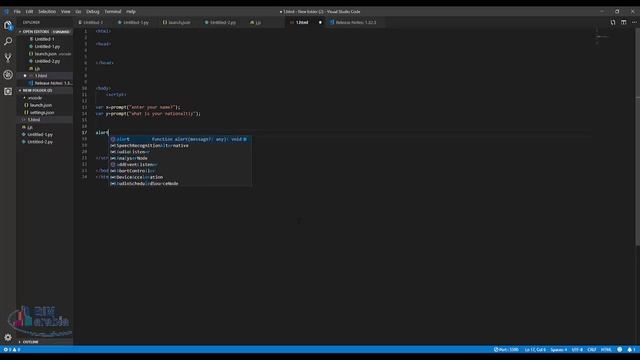Switch to the Release Notes tab
Screen dimensions: 640x360
356,22
